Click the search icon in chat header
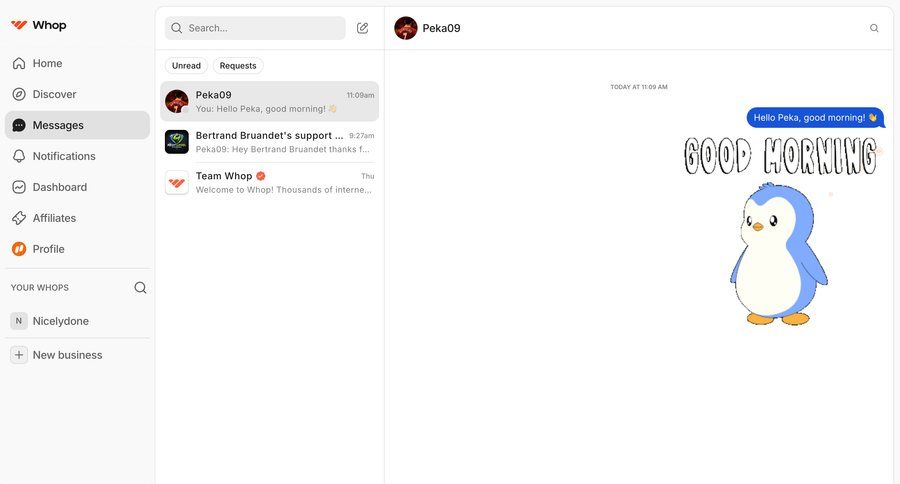Image resolution: width=900 pixels, height=484 pixels. click(874, 28)
